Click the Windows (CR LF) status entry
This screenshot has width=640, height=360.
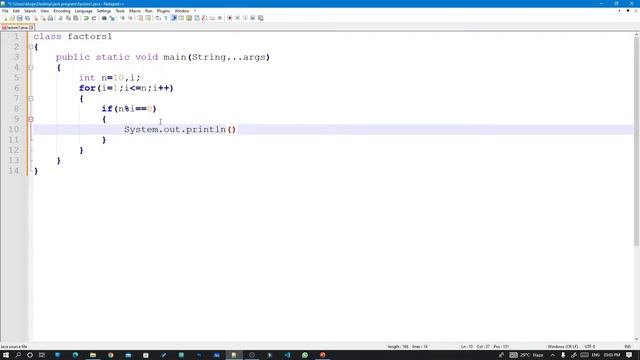563,347
